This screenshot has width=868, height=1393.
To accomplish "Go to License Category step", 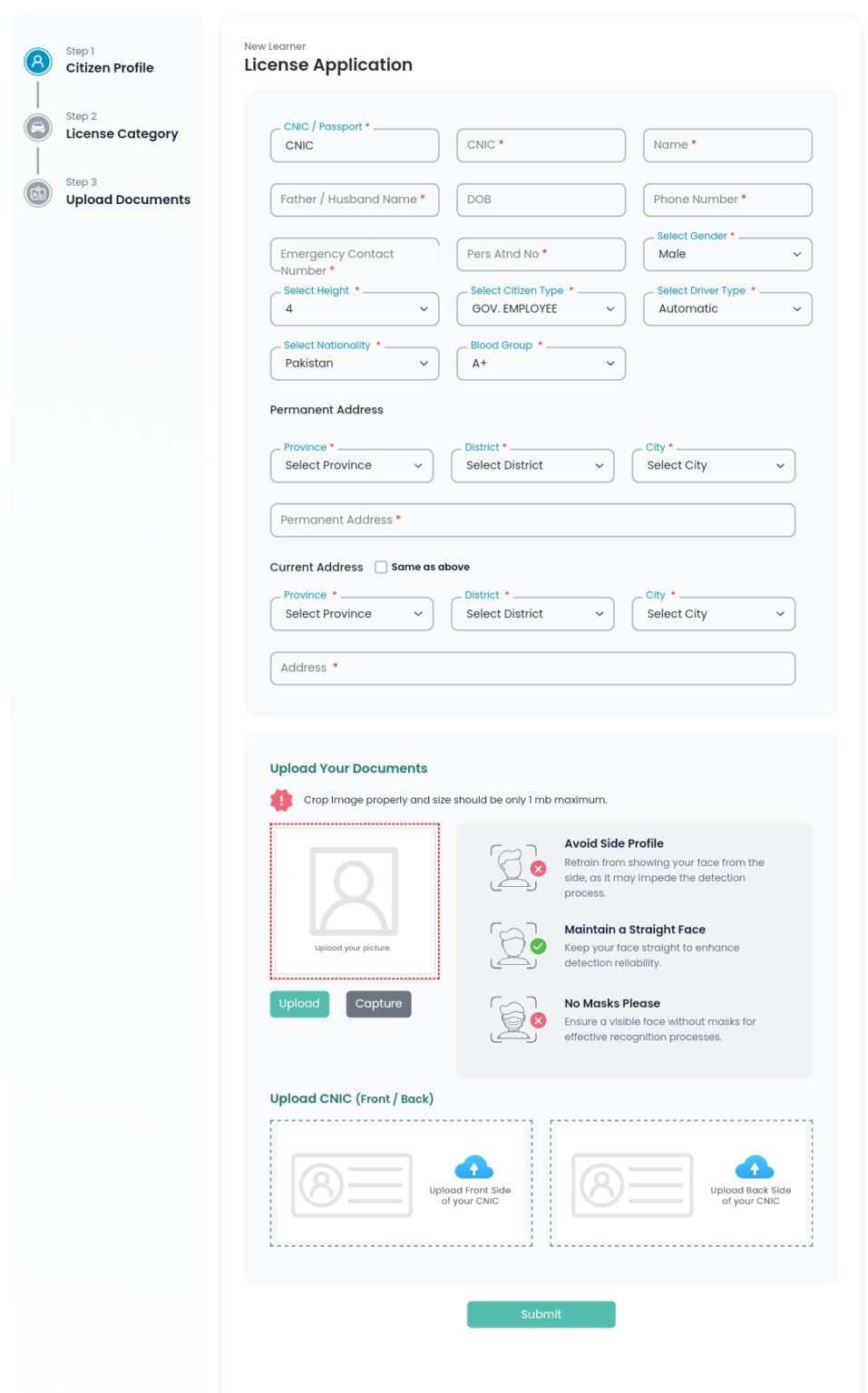I will [122, 133].
